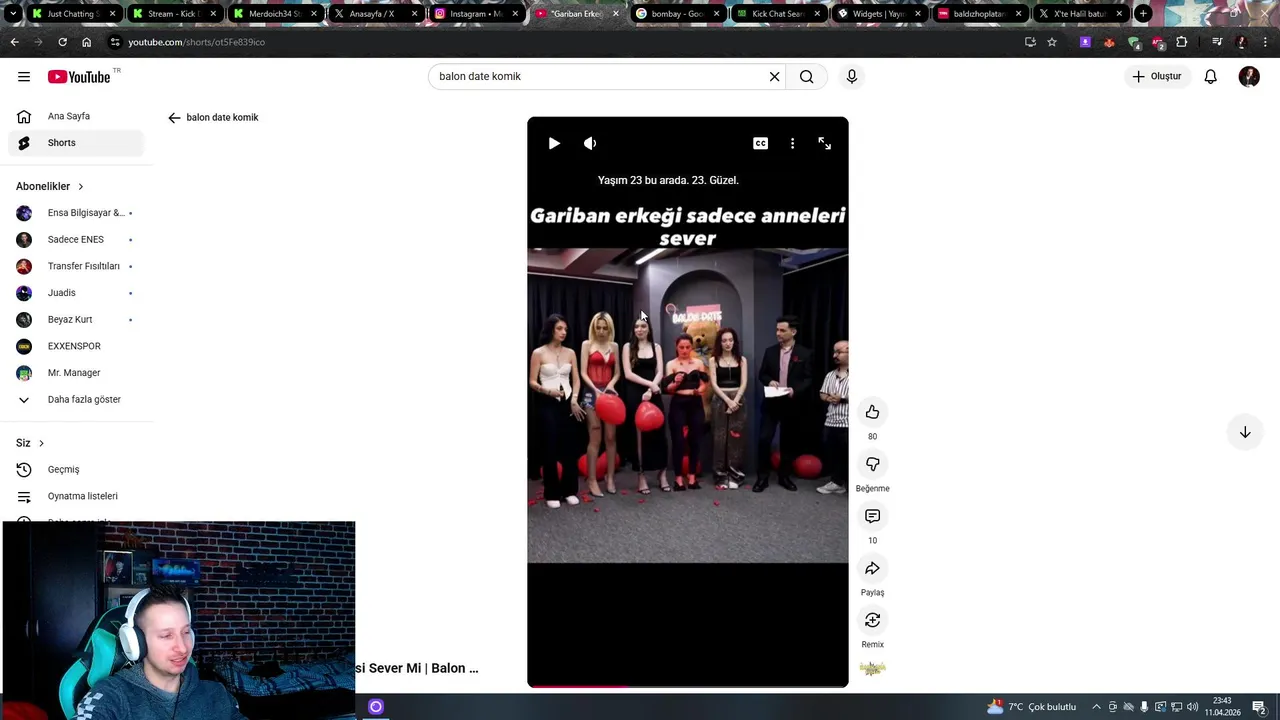Like the Short with thumbs up
Viewport: 1280px width, 720px height.
(x=872, y=412)
